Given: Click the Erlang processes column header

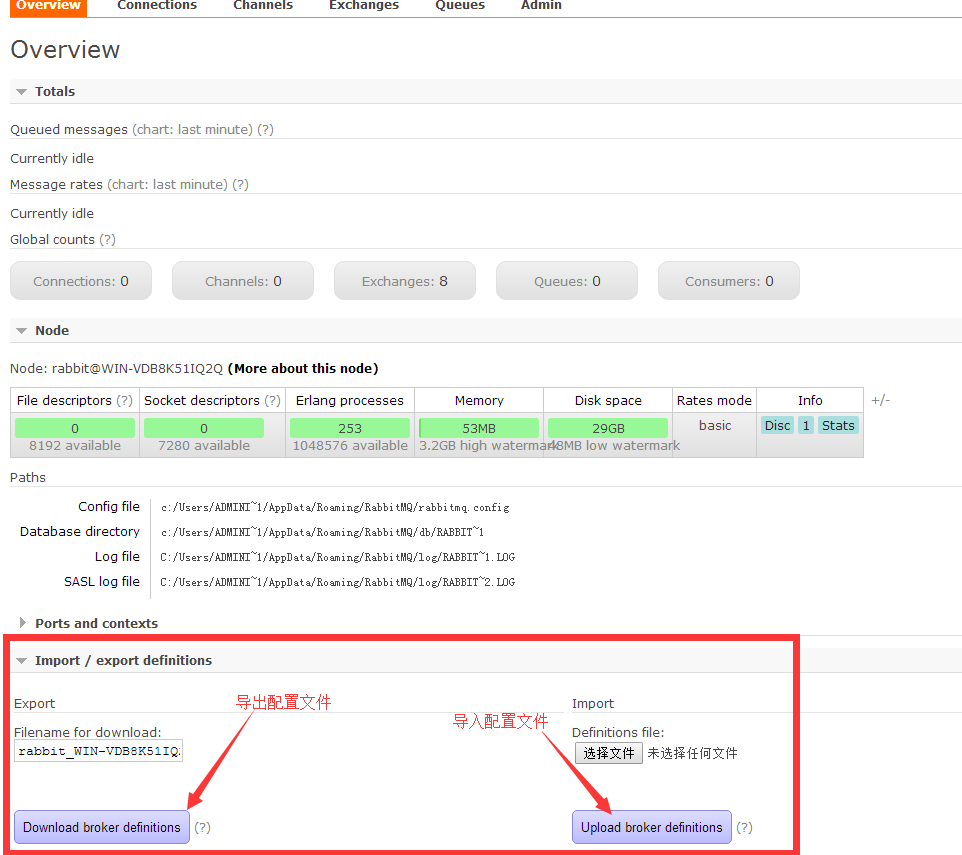Looking at the screenshot, I should (350, 401).
